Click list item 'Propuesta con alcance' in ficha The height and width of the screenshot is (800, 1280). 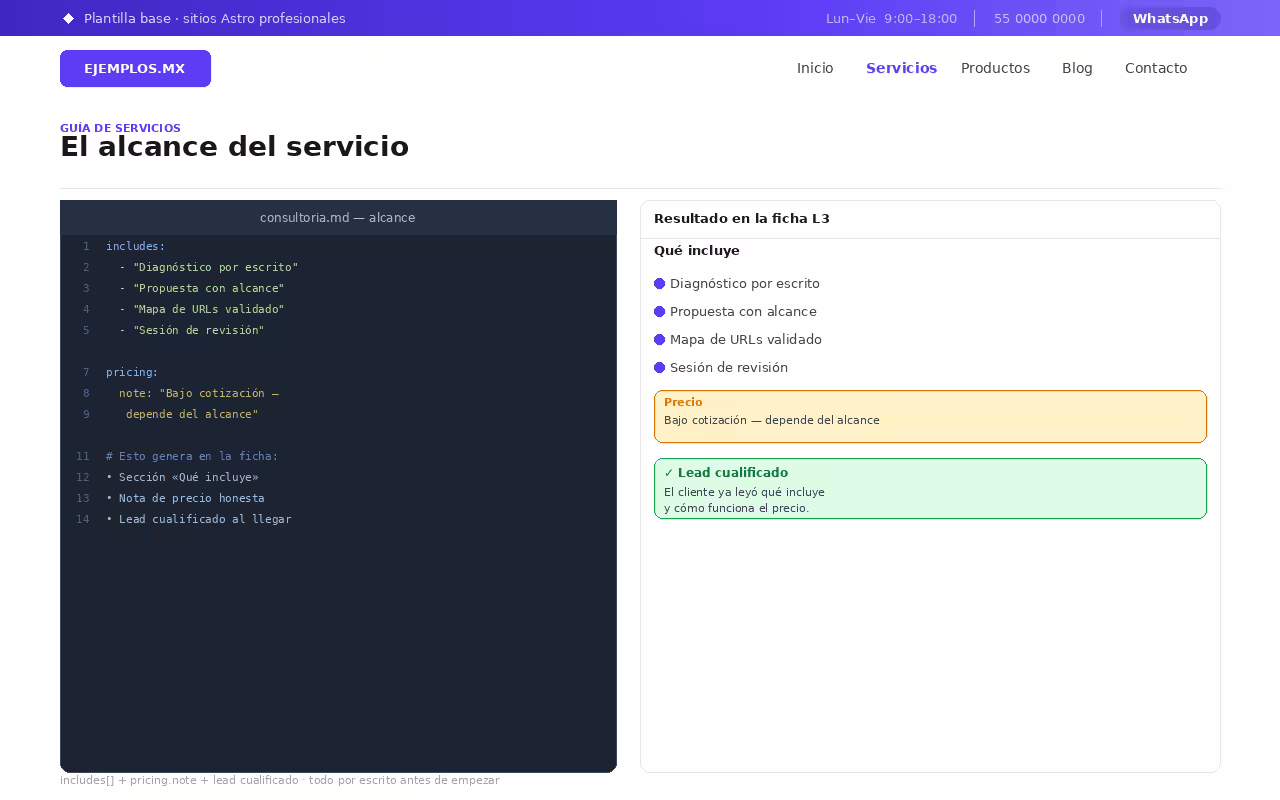click(743, 312)
